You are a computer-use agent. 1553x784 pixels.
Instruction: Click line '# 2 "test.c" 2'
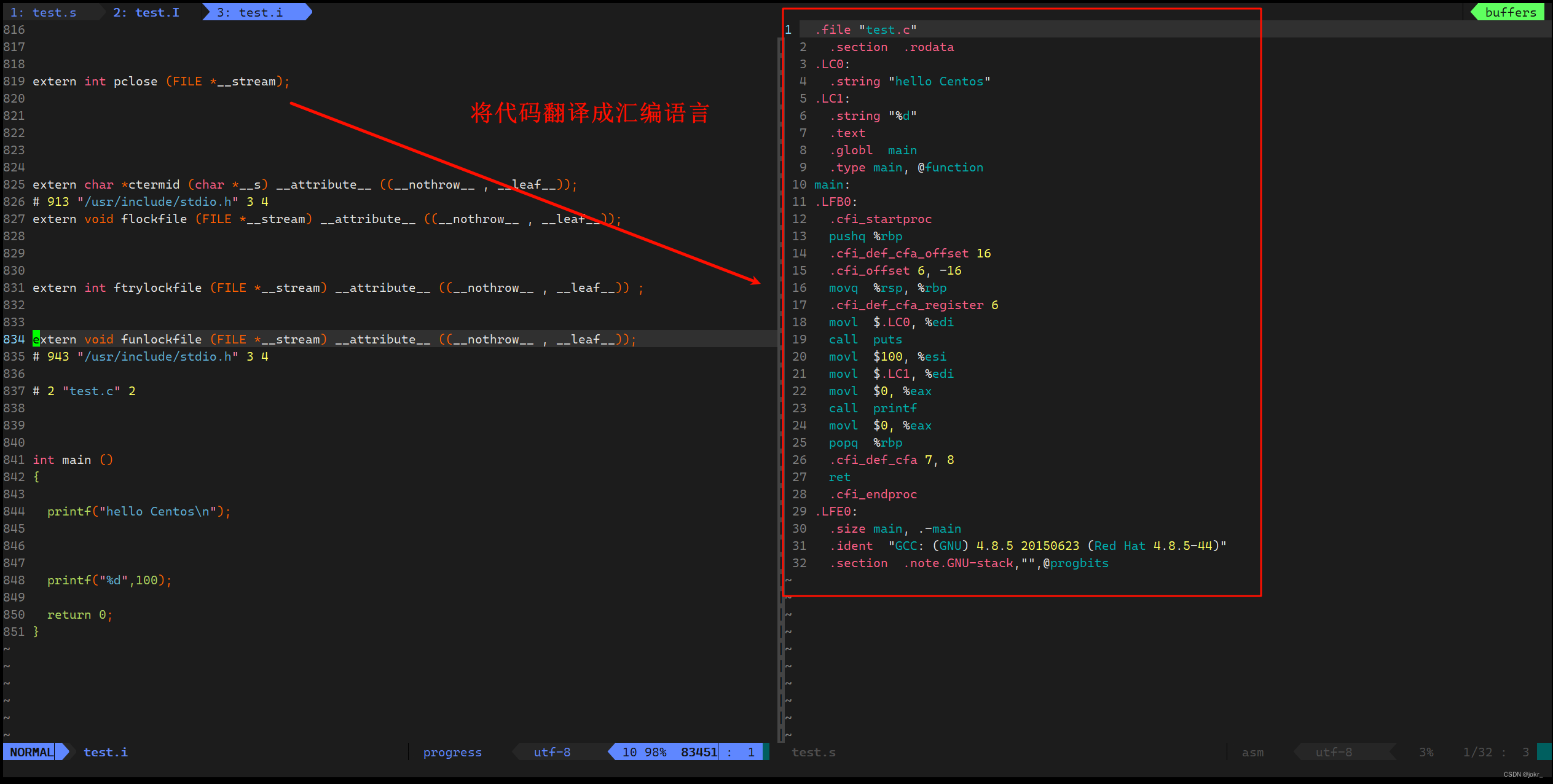tap(84, 391)
